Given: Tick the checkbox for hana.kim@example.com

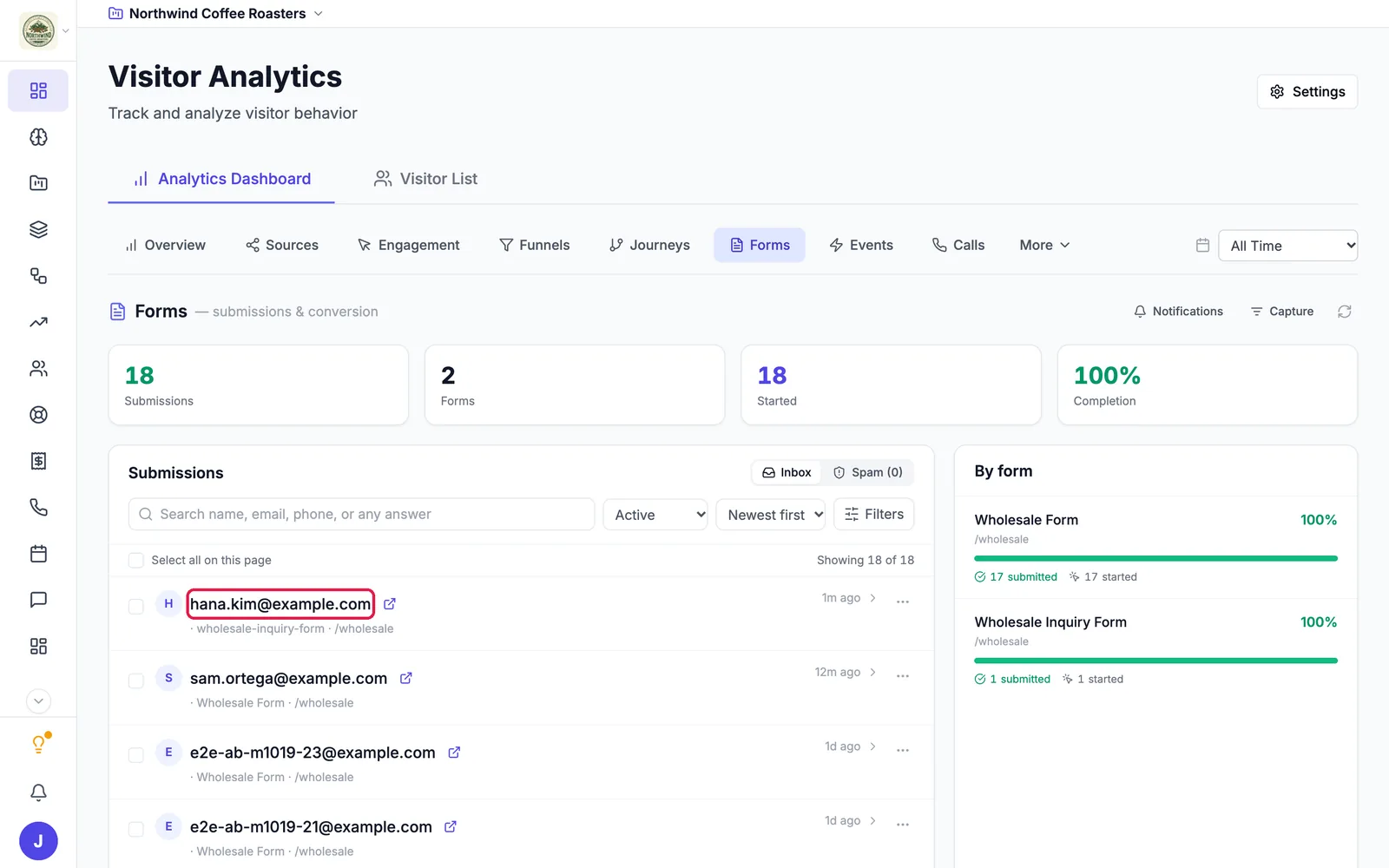Looking at the screenshot, I should [136, 606].
